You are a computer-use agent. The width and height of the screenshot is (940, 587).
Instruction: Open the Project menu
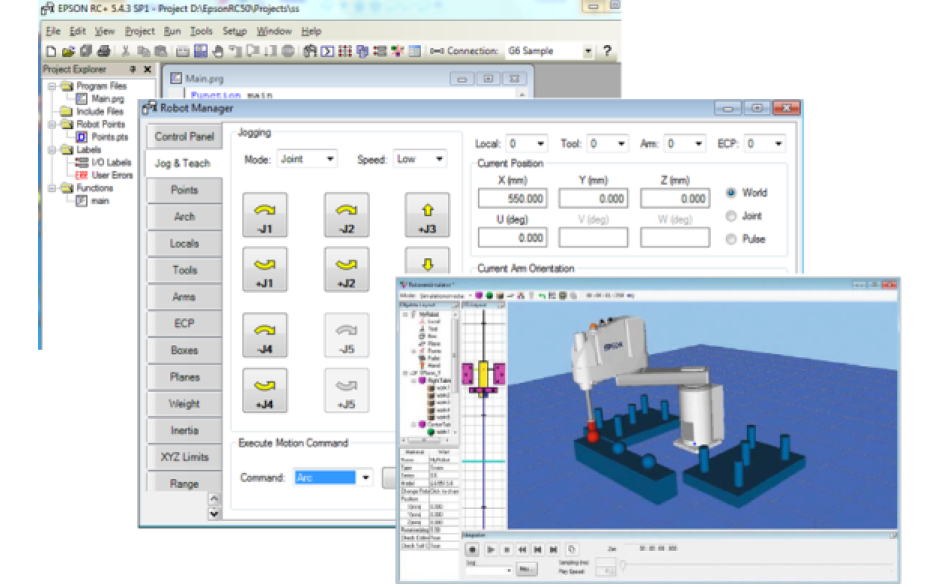(x=140, y=31)
